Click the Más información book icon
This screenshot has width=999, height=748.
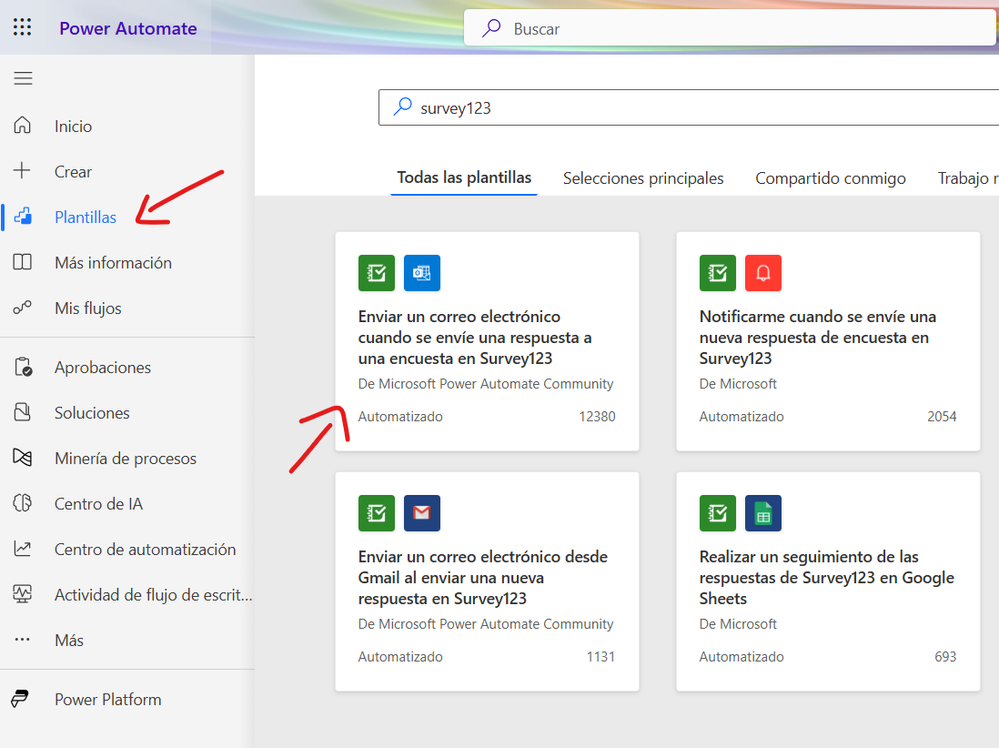(22, 262)
